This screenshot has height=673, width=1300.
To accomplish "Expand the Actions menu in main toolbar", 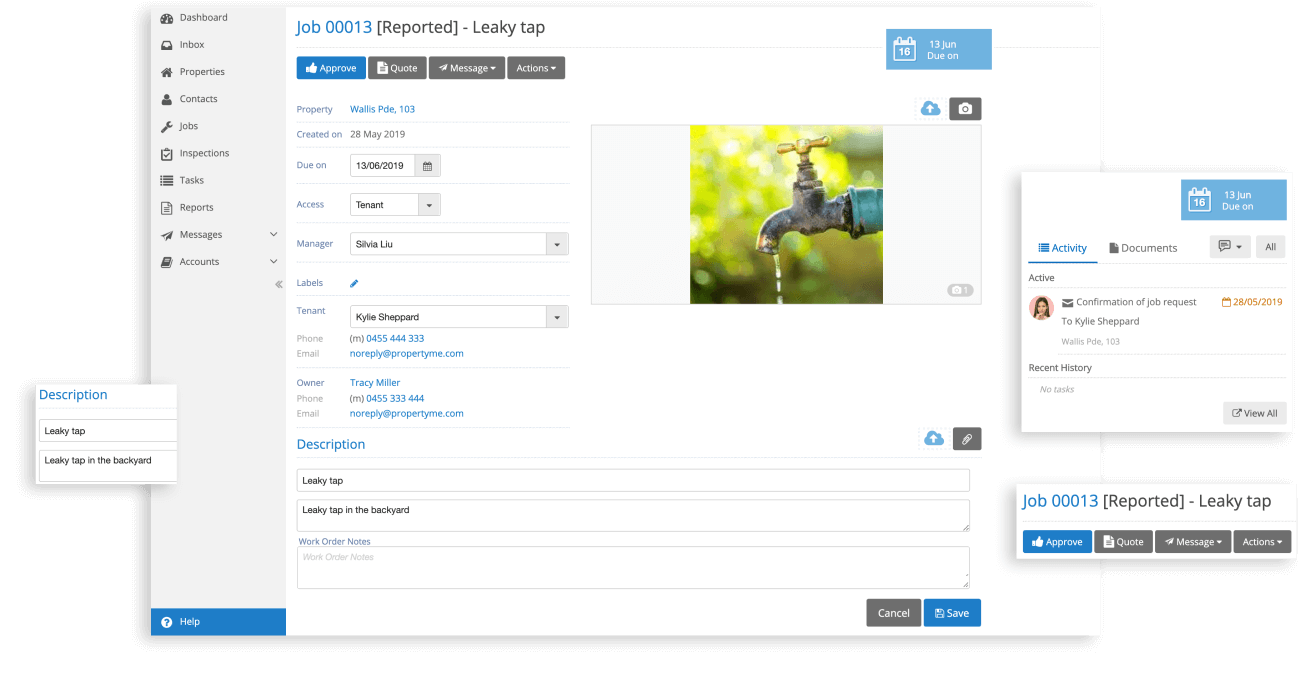I will (x=536, y=68).
